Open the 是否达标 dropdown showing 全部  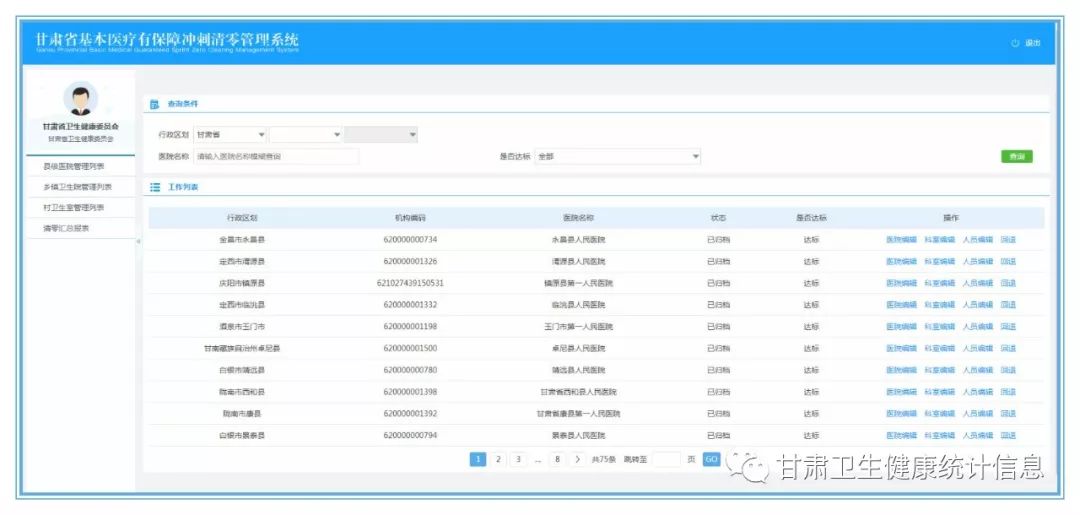(618, 157)
